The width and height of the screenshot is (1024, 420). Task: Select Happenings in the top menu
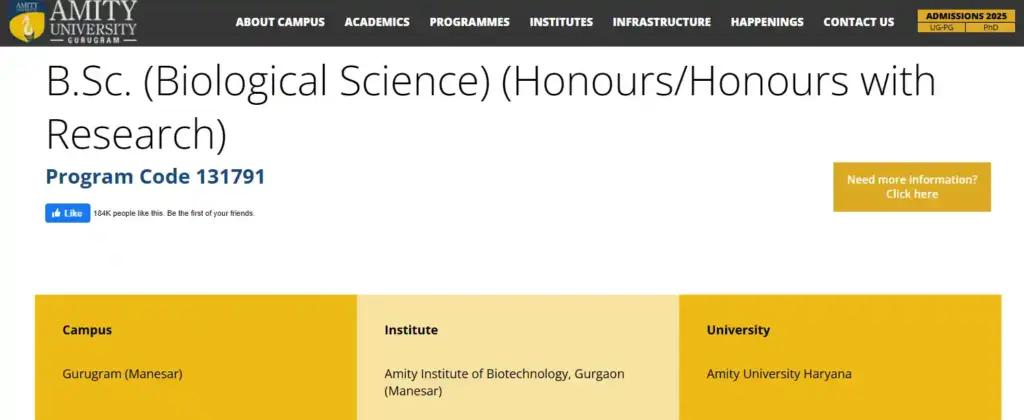[x=767, y=22]
